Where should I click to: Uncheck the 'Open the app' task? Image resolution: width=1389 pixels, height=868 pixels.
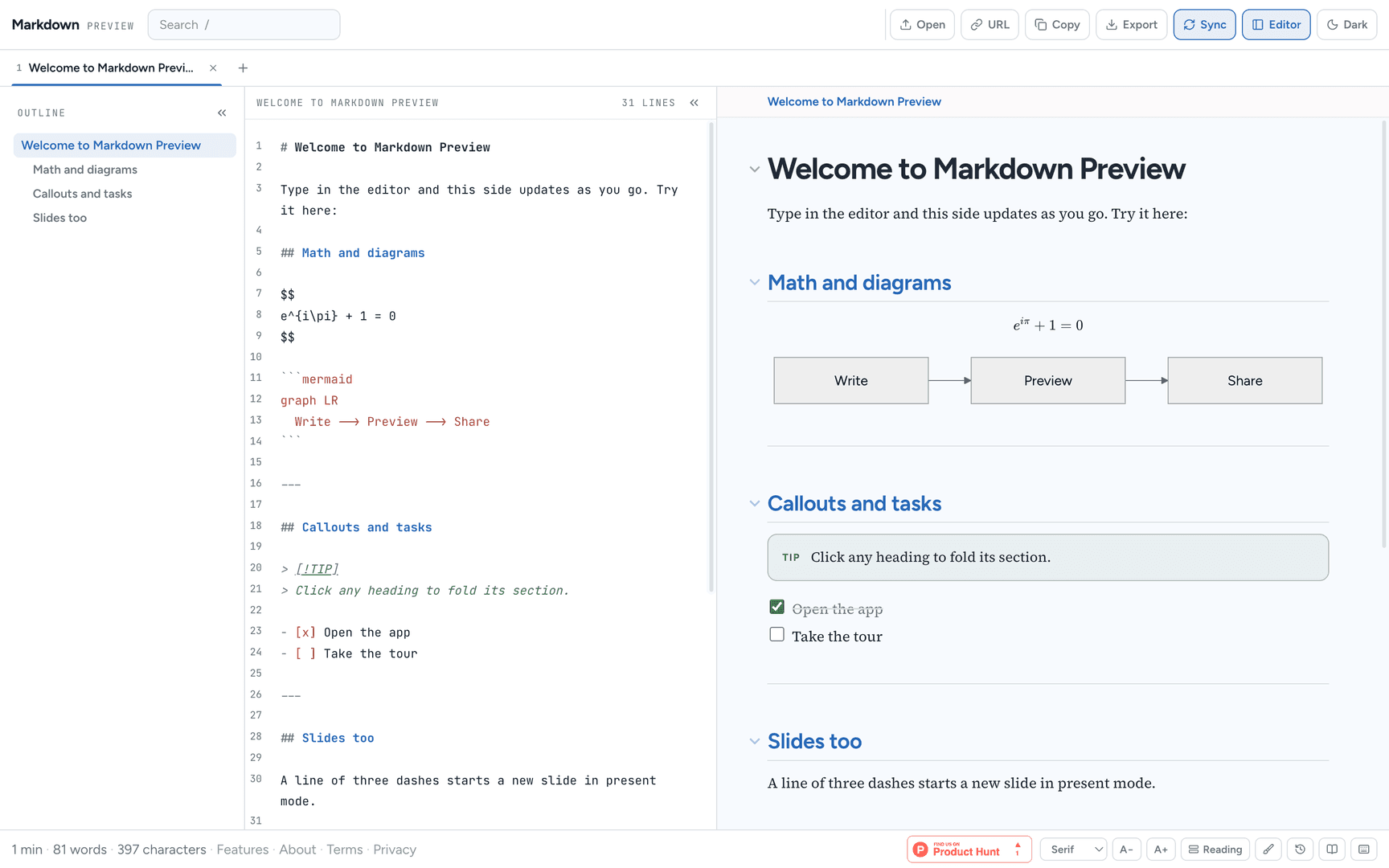coord(776,607)
